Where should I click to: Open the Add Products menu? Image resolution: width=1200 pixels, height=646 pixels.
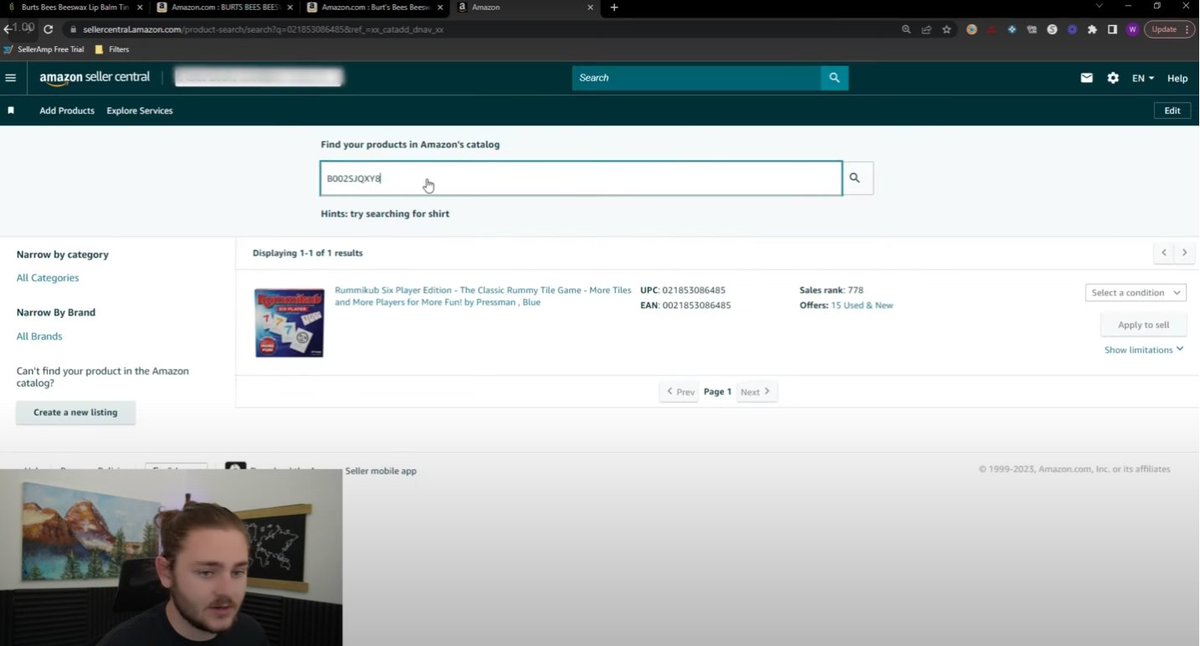point(67,111)
